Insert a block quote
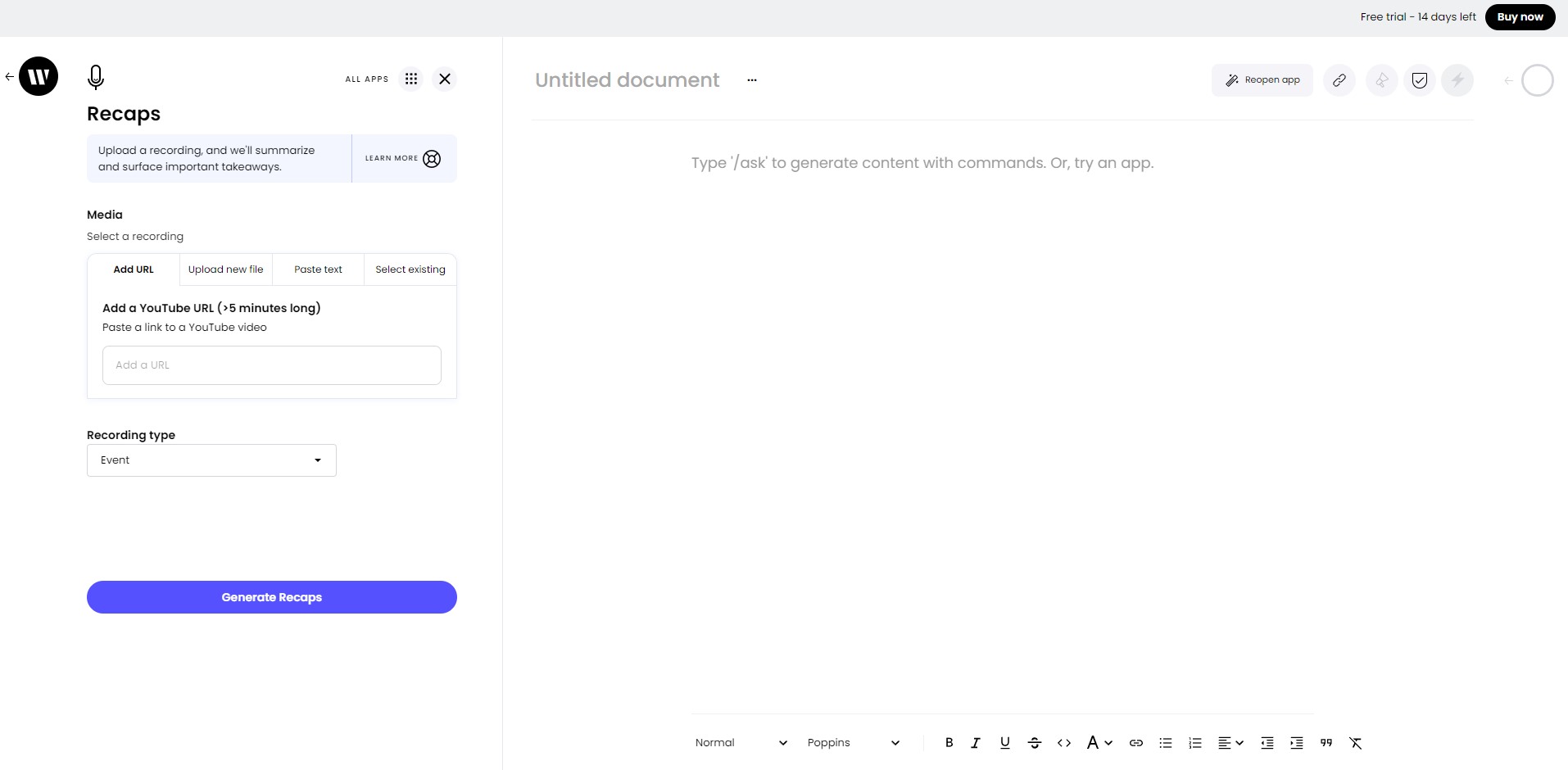The width and height of the screenshot is (1568, 770). click(x=1326, y=743)
